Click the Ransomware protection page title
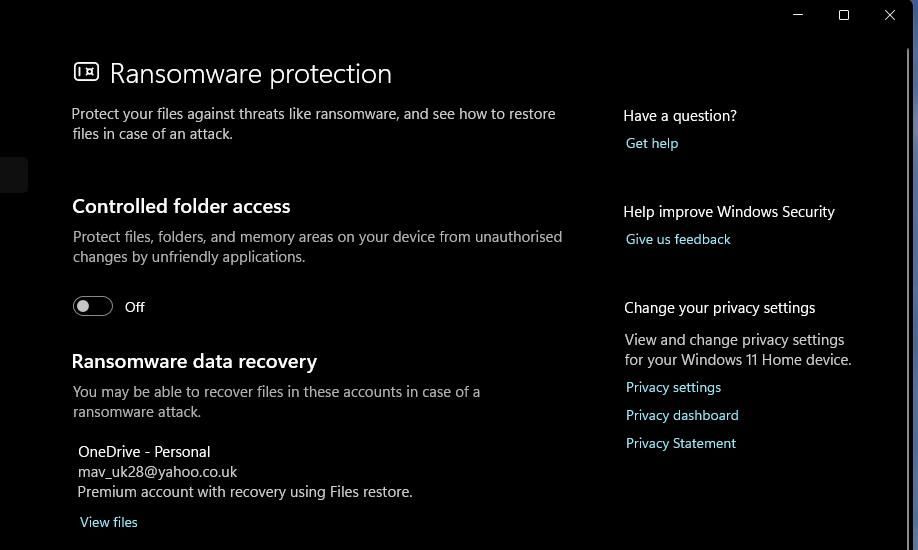918x550 pixels. pos(250,73)
